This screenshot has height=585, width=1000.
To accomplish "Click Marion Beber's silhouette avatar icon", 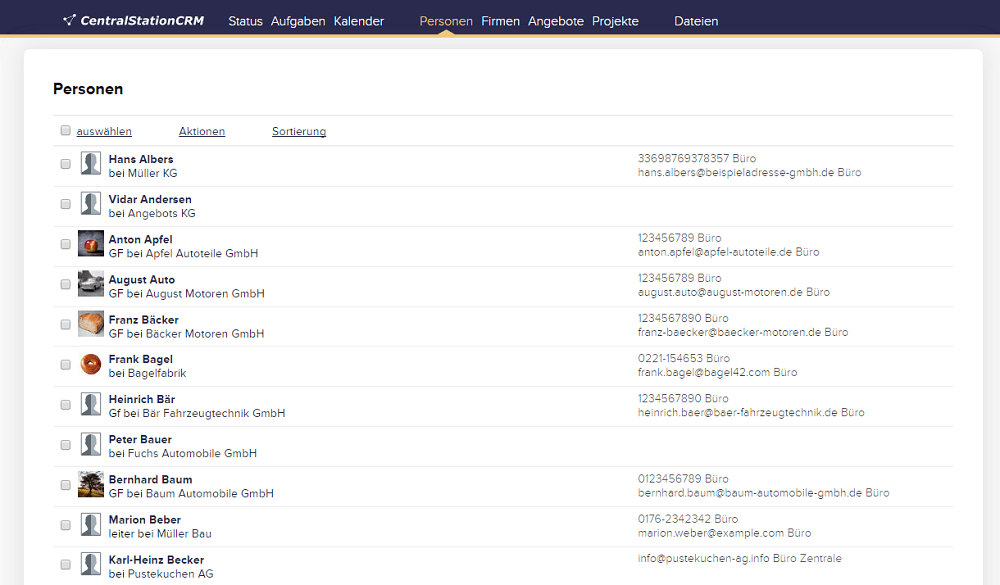I will (x=91, y=524).
